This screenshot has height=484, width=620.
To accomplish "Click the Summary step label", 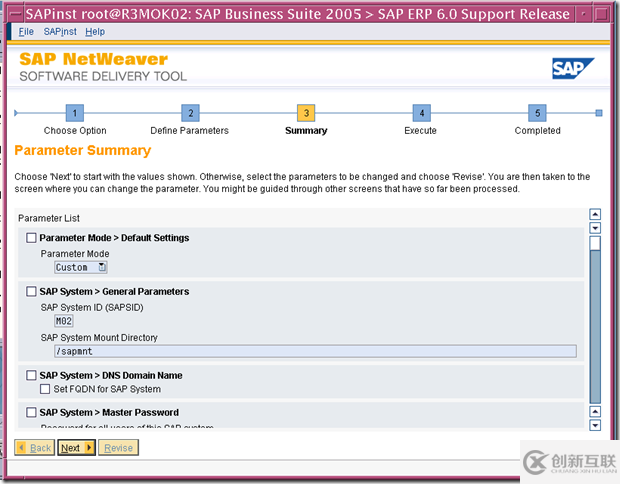I will (306, 130).
